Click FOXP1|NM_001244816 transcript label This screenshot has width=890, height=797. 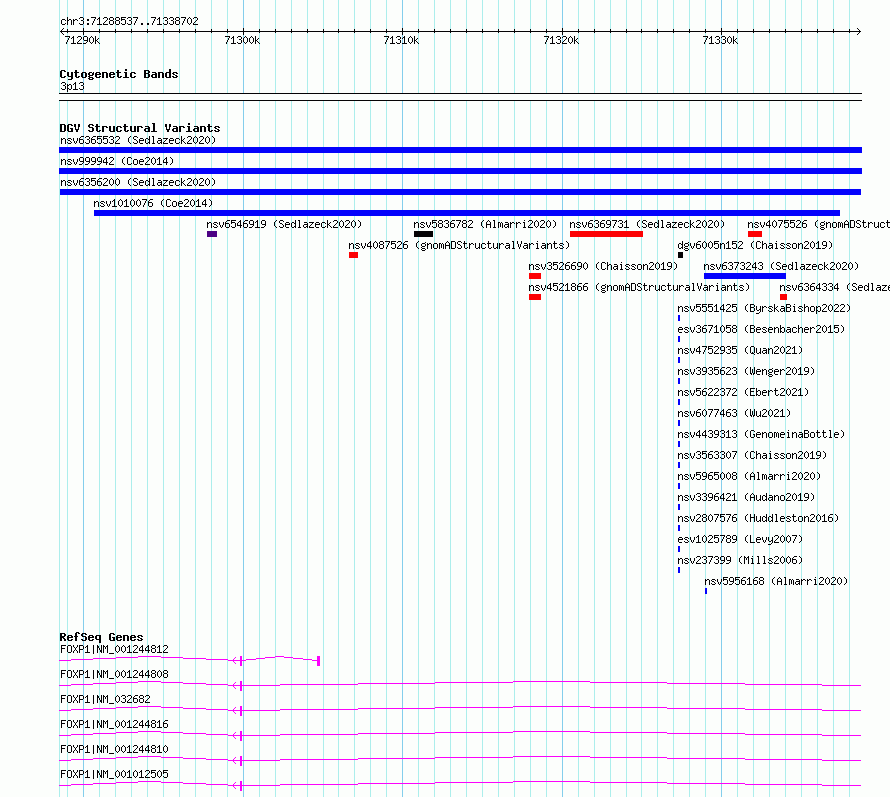coord(114,724)
